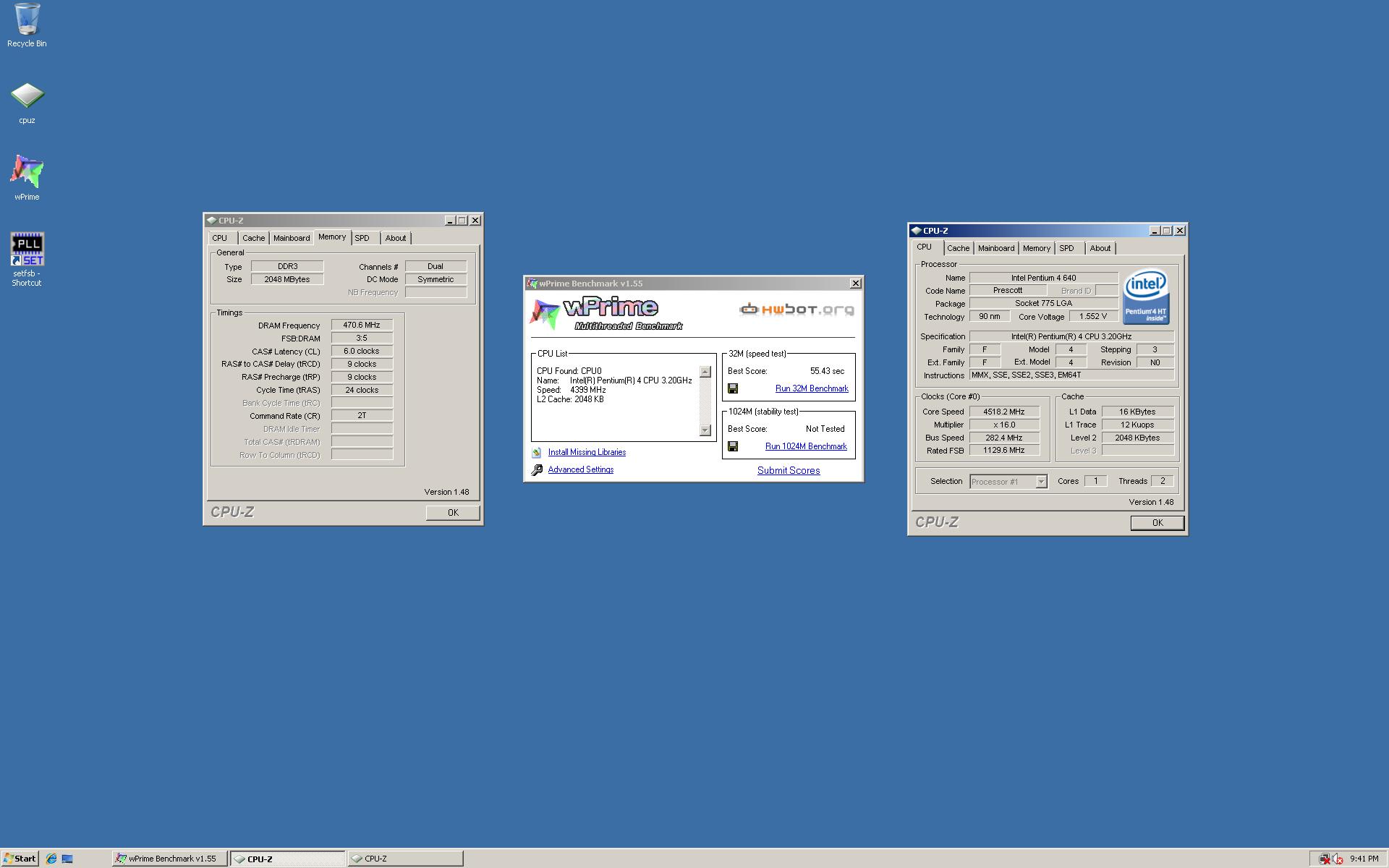Screen dimensions: 1389x868
Task: Click the floppy save icon under 32M test
Action: click(x=733, y=388)
